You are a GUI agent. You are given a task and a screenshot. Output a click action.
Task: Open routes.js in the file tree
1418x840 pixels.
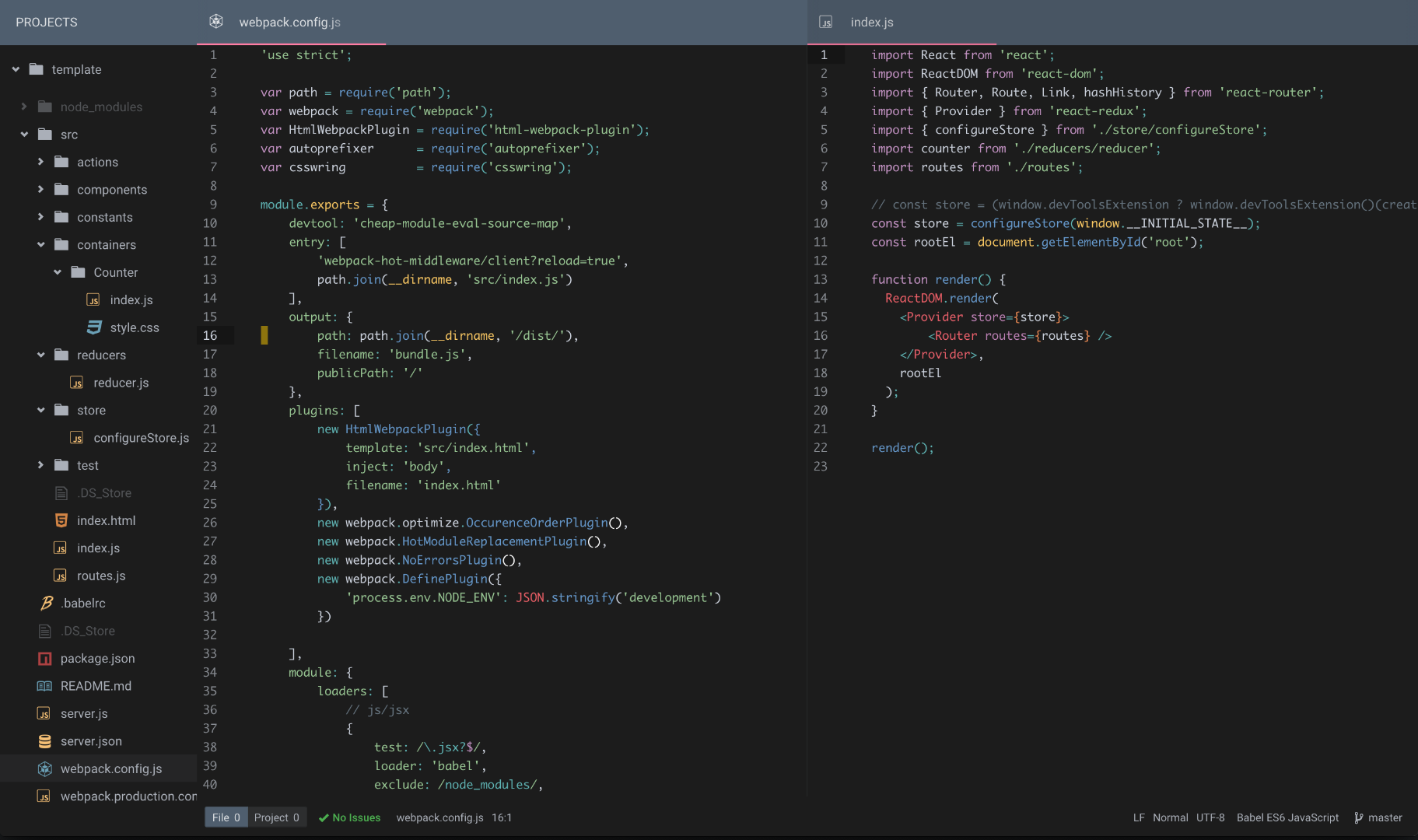(x=101, y=576)
